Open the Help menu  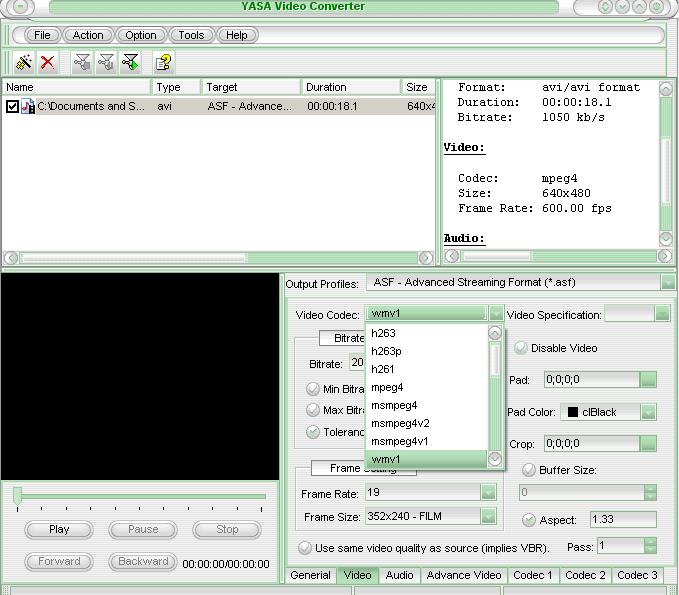[x=236, y=35]
